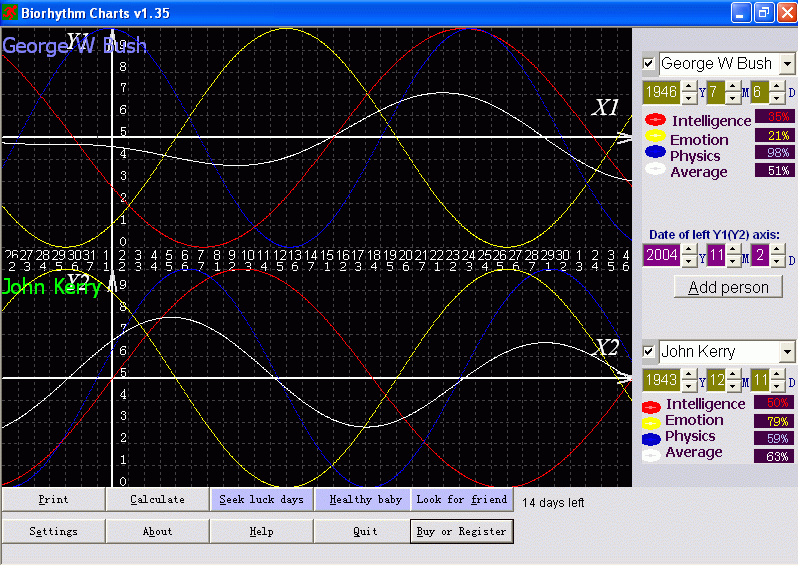Click Bush birth day field showing 6
The image size is (798, 566).
pyautogui.click(x=760, y=92)
